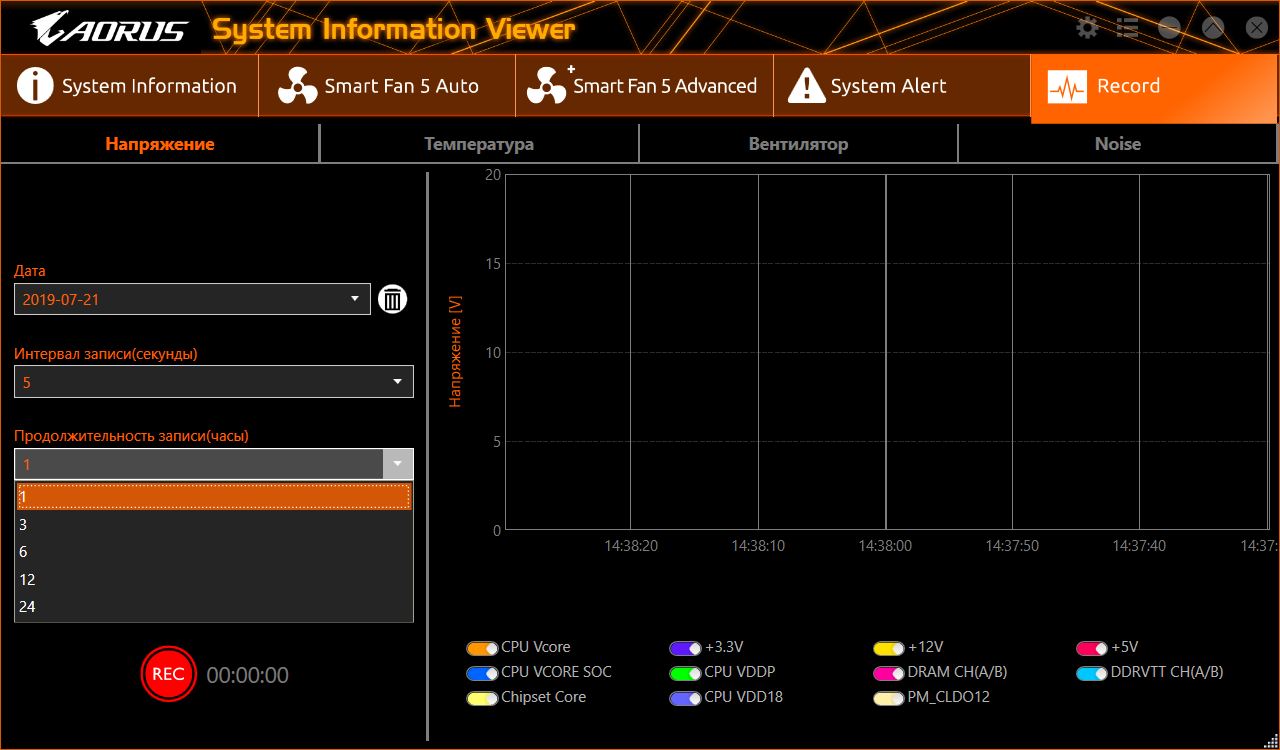The image size is (1280, 750).
Task: Start recording with the REC button
Action: pyautogui.click(x=168, y=674)
